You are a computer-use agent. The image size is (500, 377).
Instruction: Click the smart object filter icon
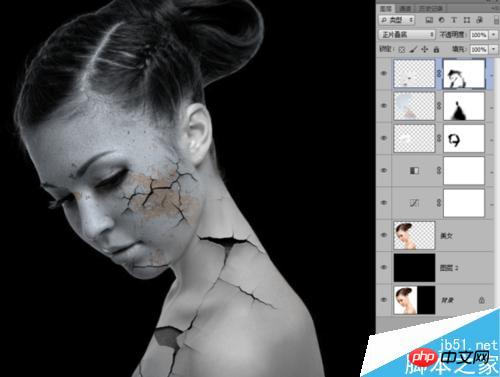point(479,20)
